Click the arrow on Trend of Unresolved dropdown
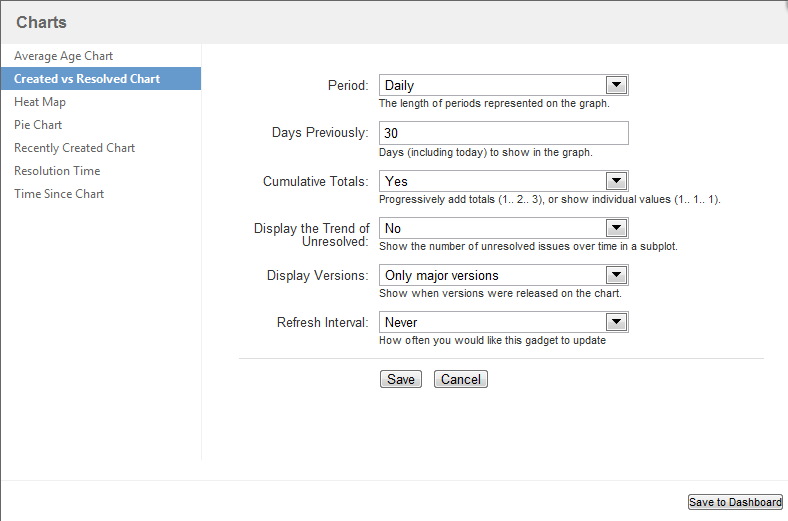788x521 pixels. tap(617, 228)
